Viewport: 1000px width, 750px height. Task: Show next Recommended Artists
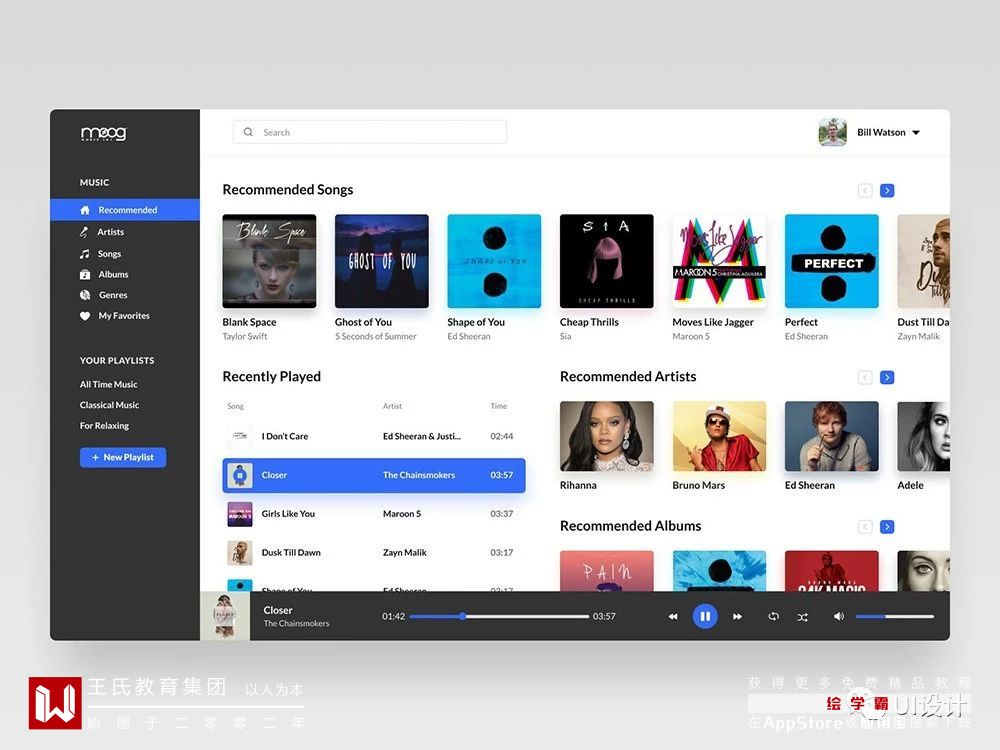coord(886,378)
